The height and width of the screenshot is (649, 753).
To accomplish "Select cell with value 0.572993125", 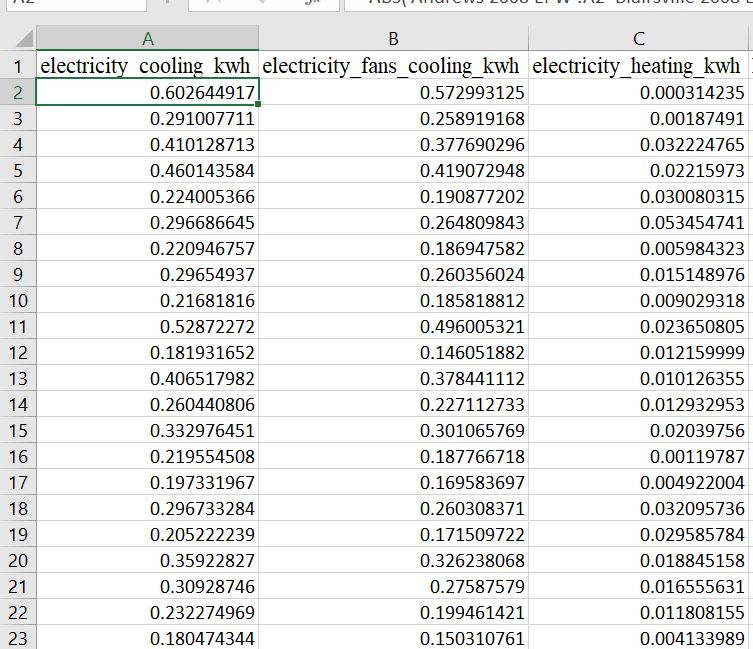I will [393, 92].
